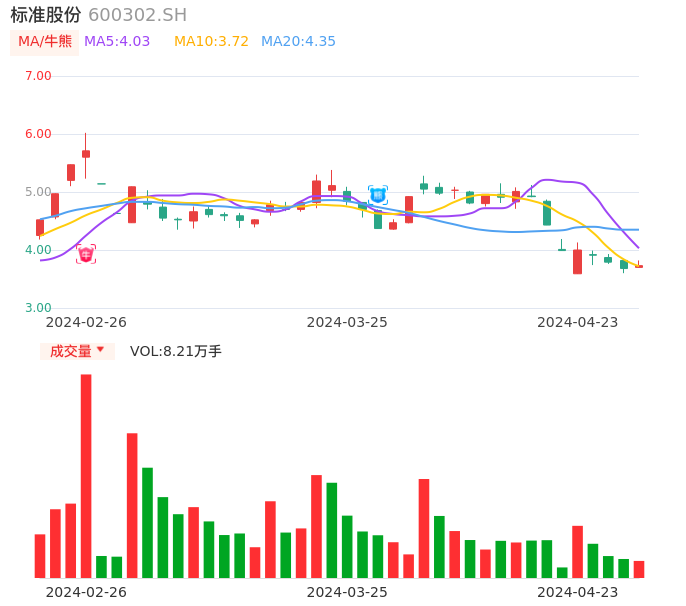Toggle the MA10:3.72 legend label
The height and width of the screenshot is (606, 686).
(x=211, y=42)
